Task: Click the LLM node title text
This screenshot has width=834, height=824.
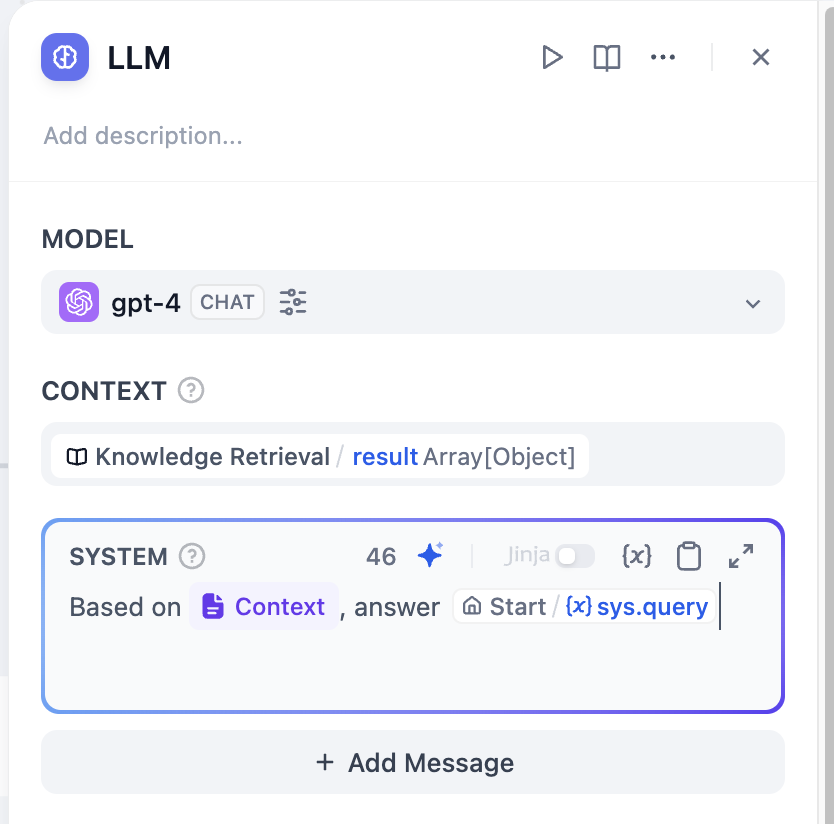Action: point(139,58)
